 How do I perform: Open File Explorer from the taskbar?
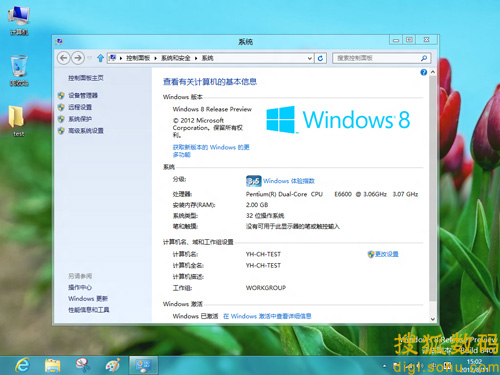click(53, 365)
